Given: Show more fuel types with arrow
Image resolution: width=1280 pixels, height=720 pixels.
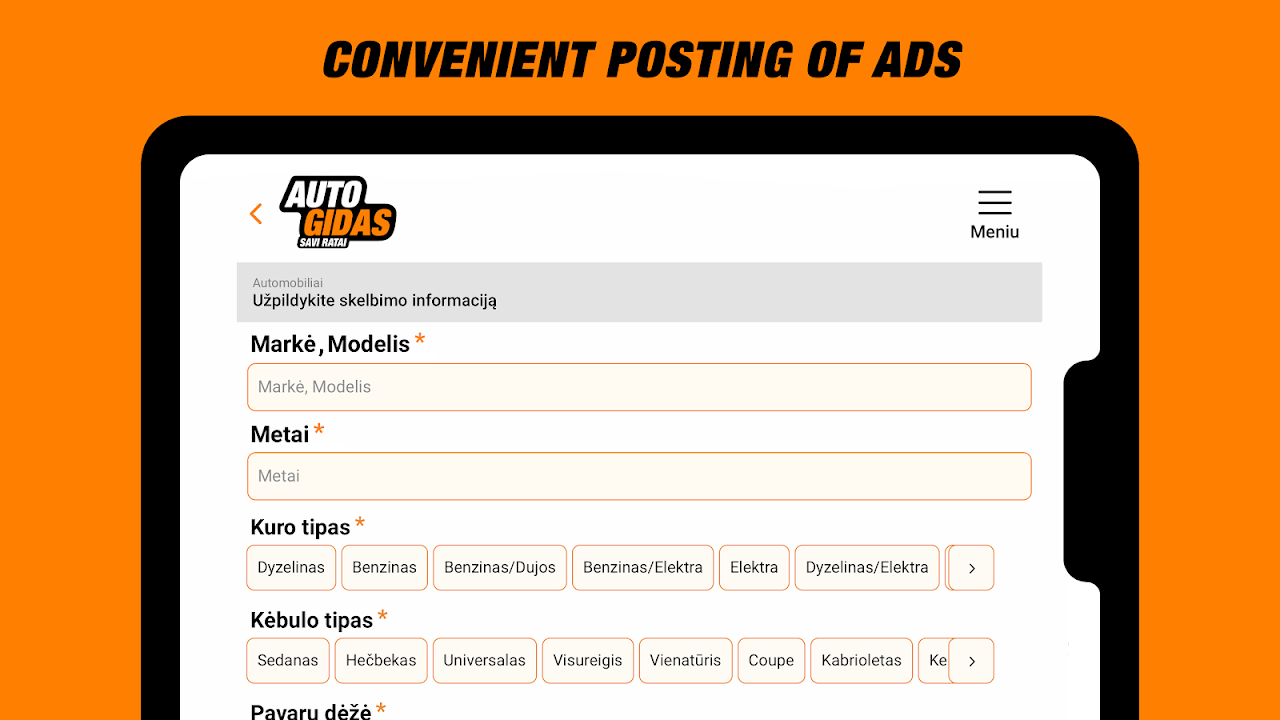Looking at the screenshot, I should coord(971,567).
